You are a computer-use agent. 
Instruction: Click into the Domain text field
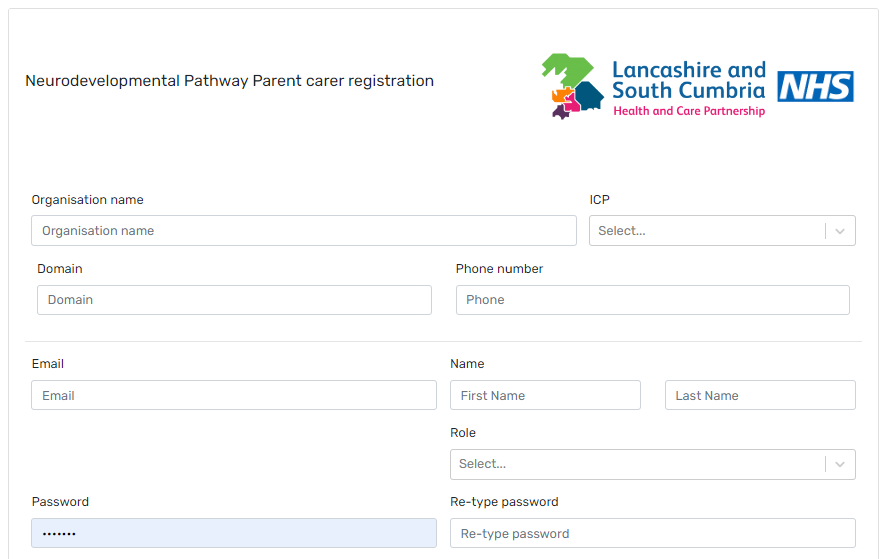(x=234, y=300)
